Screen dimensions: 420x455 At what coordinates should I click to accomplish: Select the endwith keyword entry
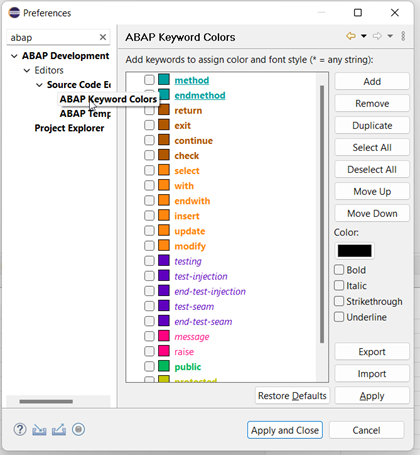[x=192, y=201]
